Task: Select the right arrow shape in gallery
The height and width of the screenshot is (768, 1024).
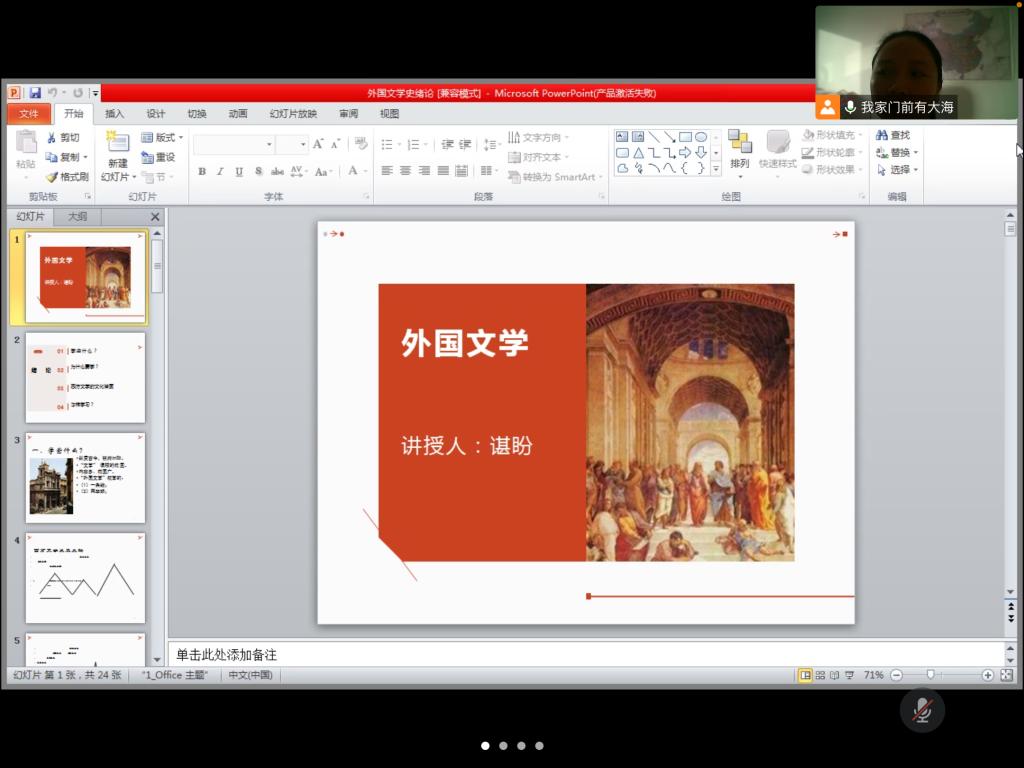Action: pyautogui.click(x=685, y=153)
